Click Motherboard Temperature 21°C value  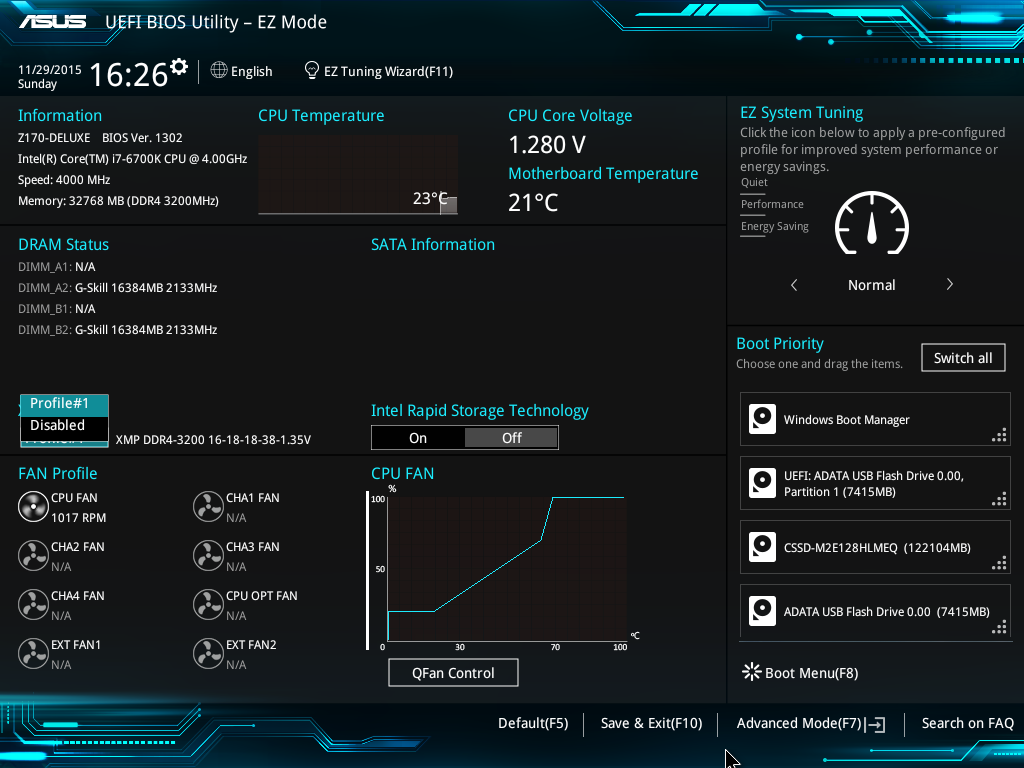click(x=533, y=203)
